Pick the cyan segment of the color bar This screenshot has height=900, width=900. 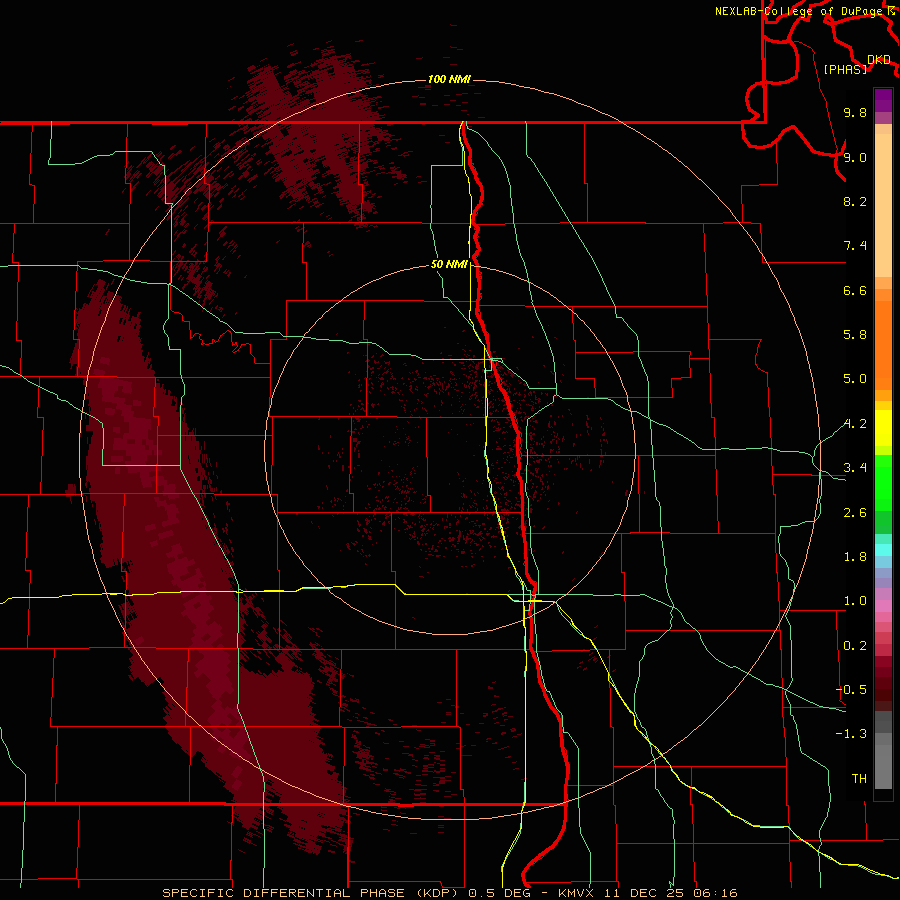(883, 550)
